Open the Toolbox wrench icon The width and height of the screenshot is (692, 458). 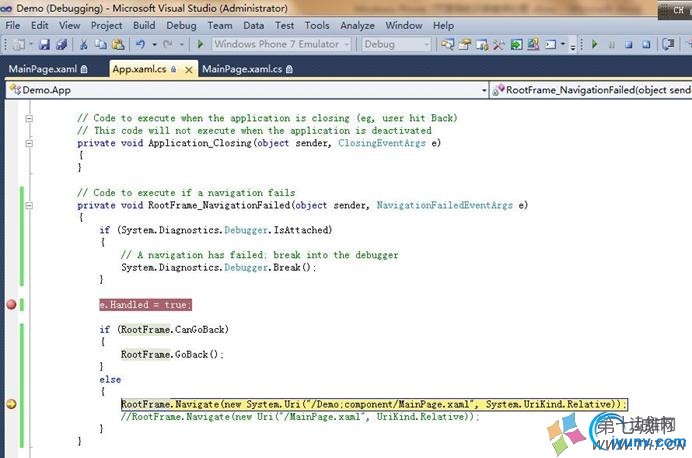[499, 44]
